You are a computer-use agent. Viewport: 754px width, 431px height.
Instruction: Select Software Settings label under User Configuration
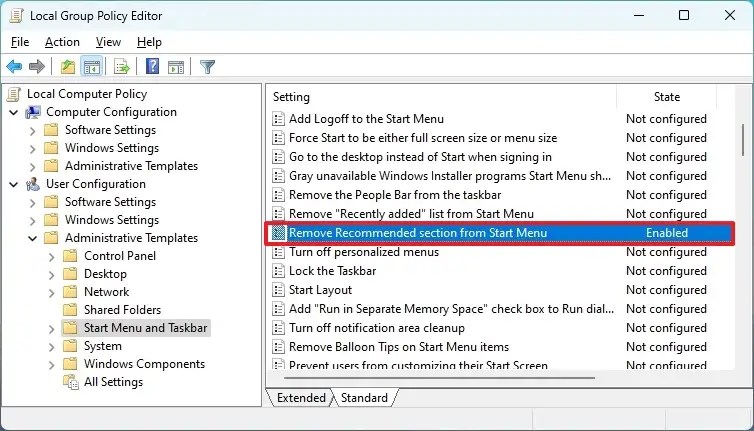coord(110,202)
